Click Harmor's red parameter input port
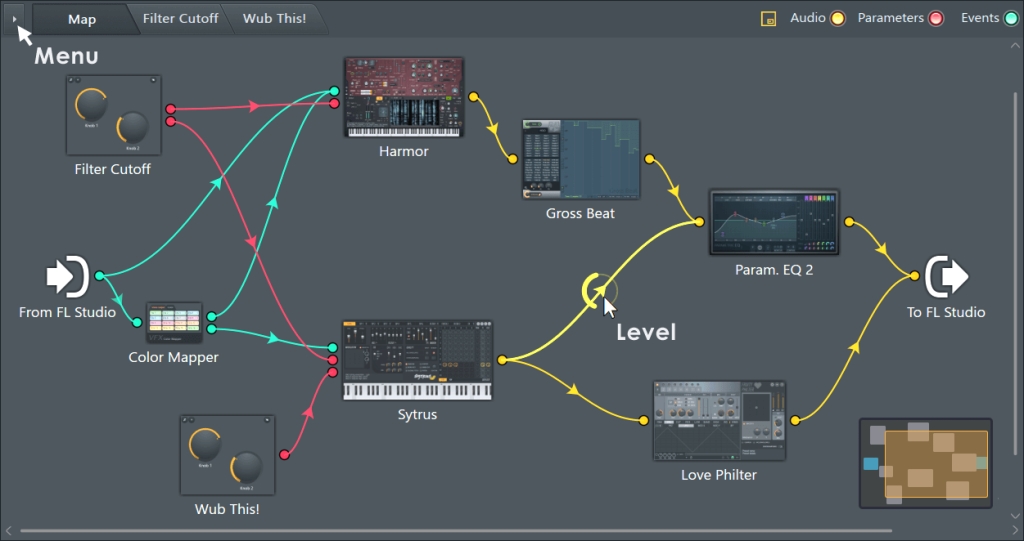The image size is (1024, 541). click(334, 103)
